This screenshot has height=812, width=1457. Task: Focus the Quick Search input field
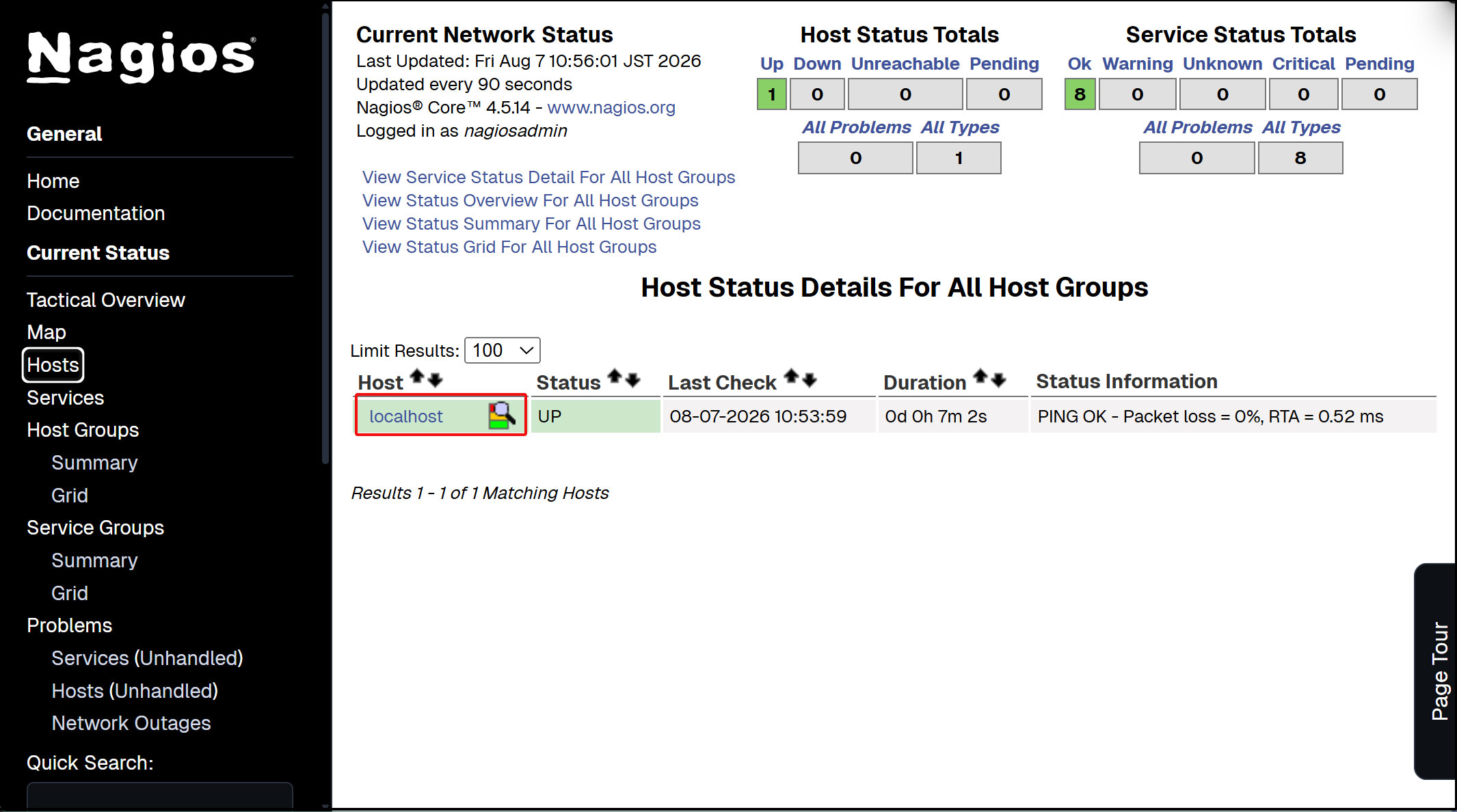(160, 796)
